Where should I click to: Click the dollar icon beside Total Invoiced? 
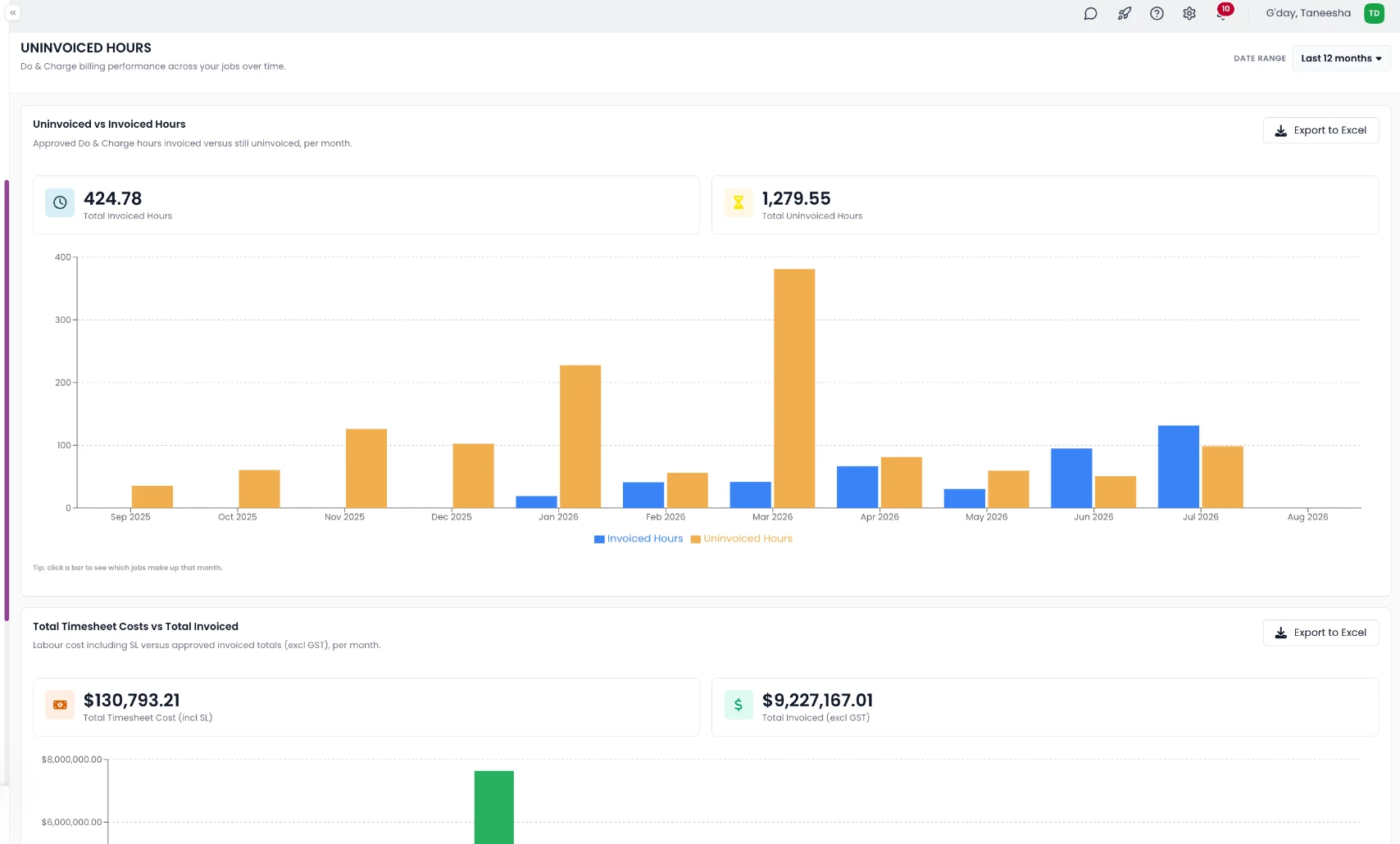(739, 705)
